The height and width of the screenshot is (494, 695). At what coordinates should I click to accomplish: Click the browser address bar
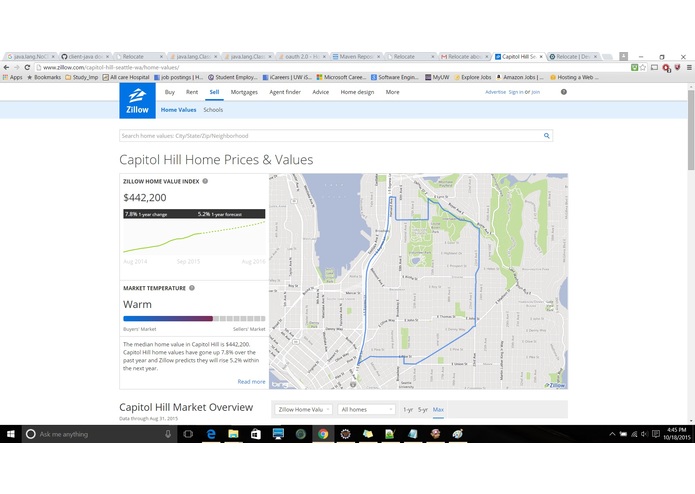tap(332, 67)
